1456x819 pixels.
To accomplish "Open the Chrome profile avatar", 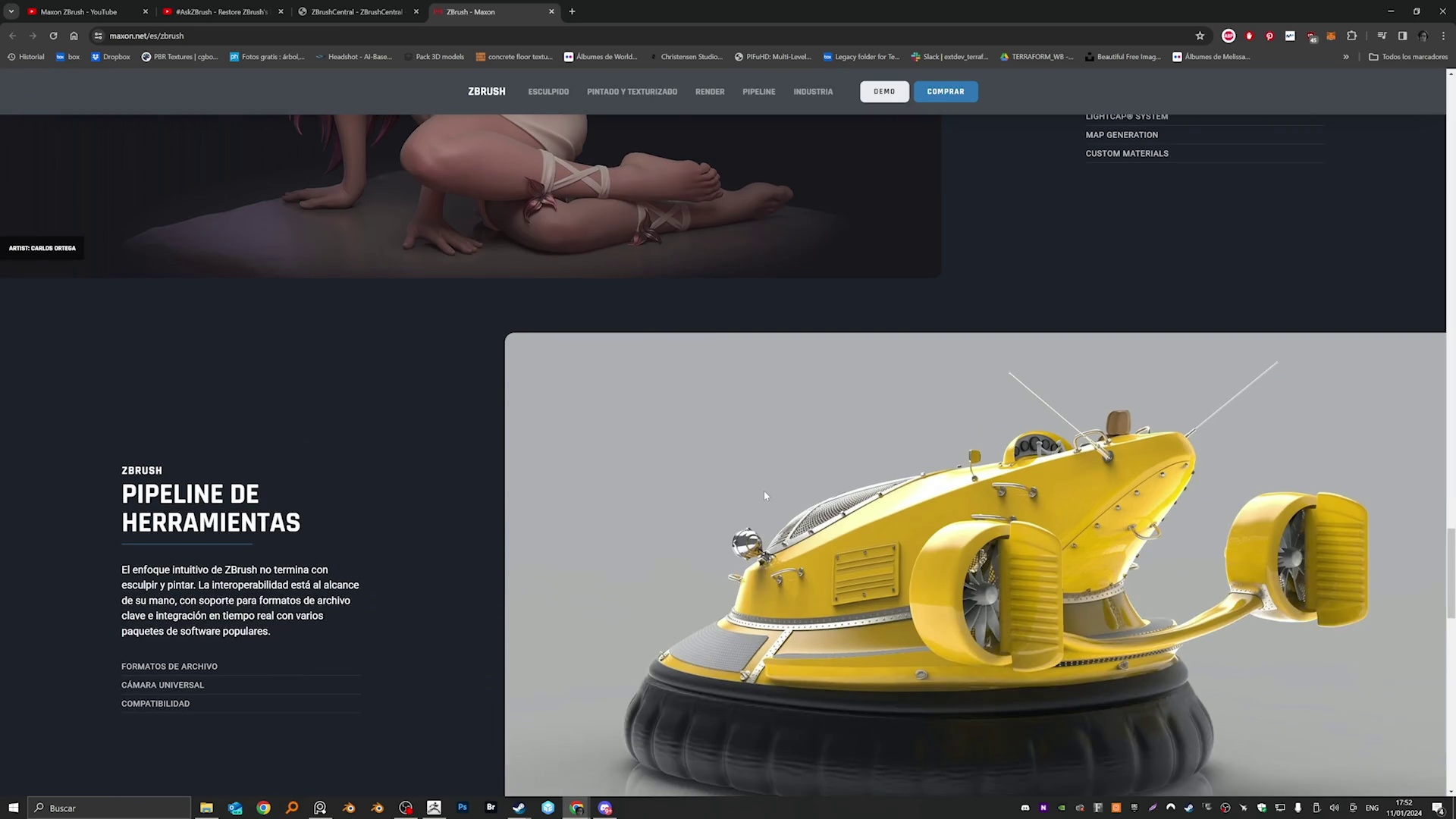I will point(1423,36).
